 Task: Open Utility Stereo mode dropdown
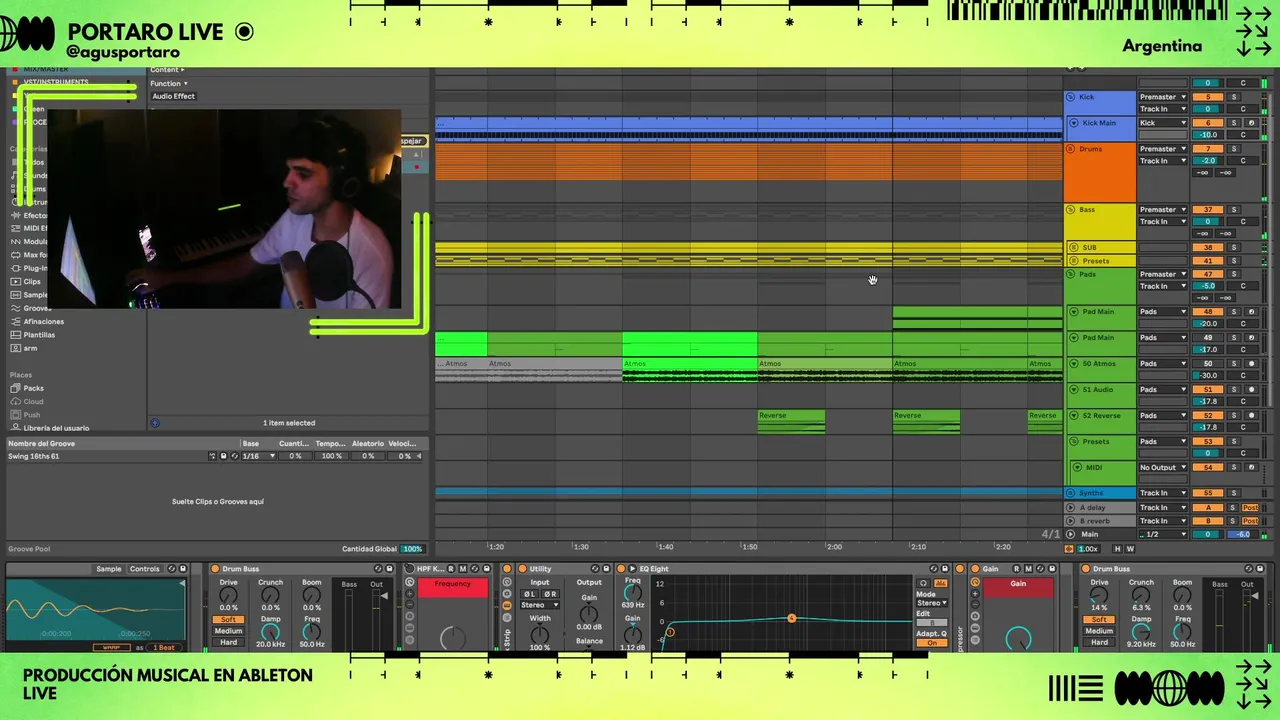pos(539,605)
